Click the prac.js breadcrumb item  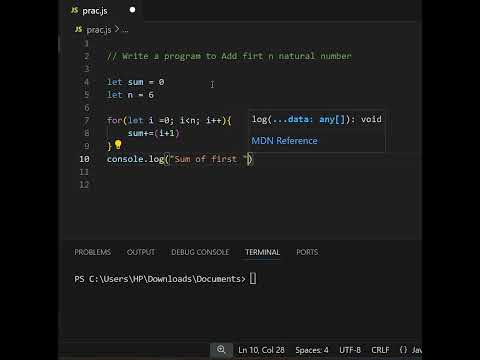pyautogui.click(x=99, y=30)
